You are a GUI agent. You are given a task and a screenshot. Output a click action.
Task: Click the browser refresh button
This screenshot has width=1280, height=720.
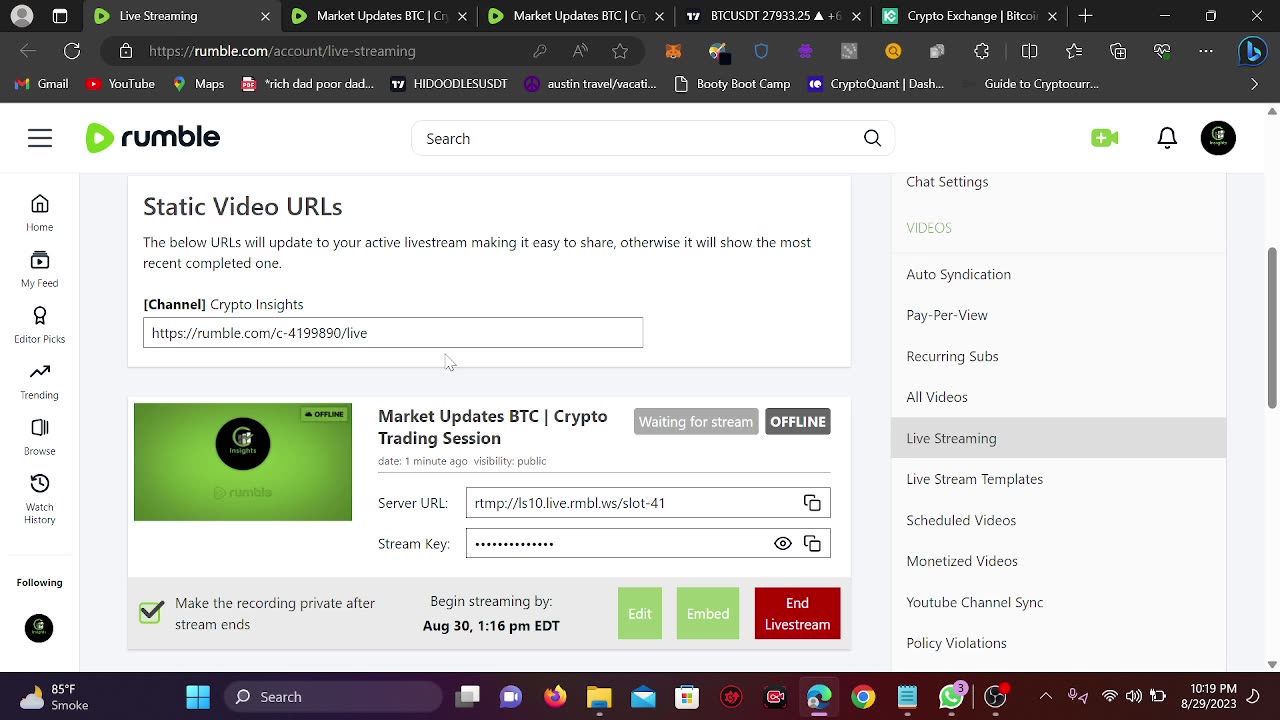[72, 51]
